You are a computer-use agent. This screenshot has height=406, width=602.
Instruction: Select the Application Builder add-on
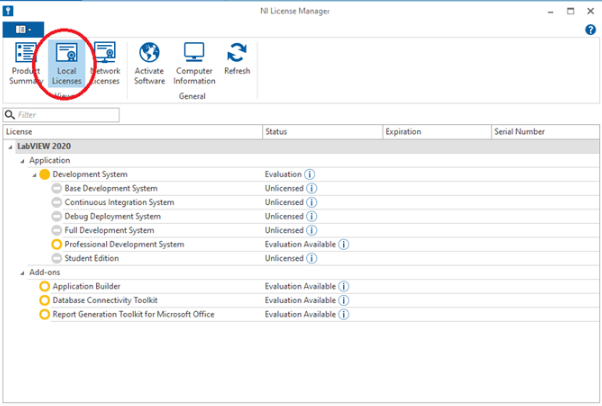(x=86, y=287)
